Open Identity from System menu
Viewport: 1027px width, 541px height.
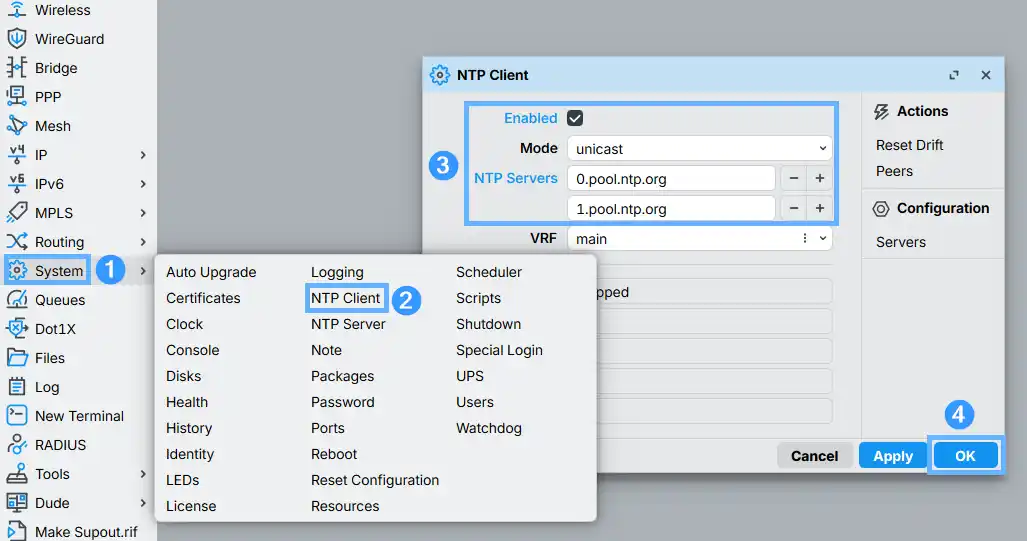point(189,454)
